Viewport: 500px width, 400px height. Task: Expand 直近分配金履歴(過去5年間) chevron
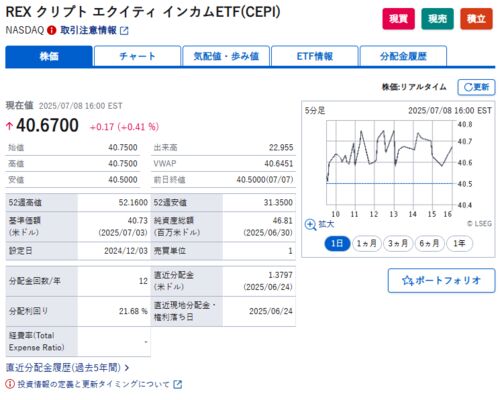pos(127,368)
